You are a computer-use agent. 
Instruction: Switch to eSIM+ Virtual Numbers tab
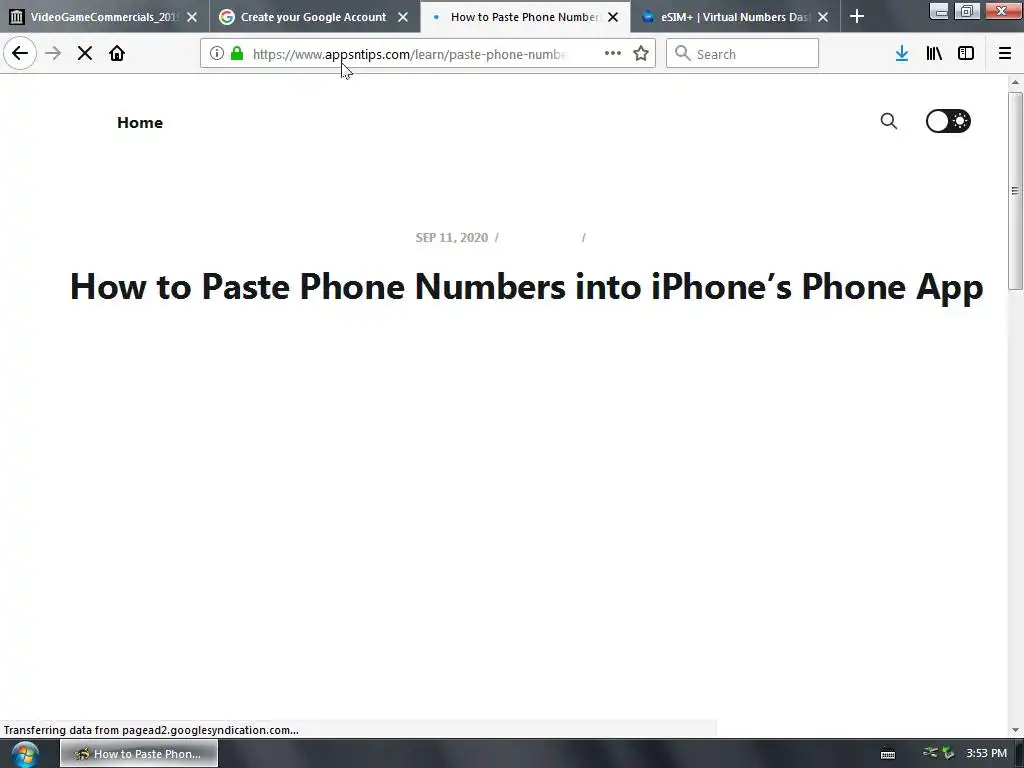(x=735, y=17)
